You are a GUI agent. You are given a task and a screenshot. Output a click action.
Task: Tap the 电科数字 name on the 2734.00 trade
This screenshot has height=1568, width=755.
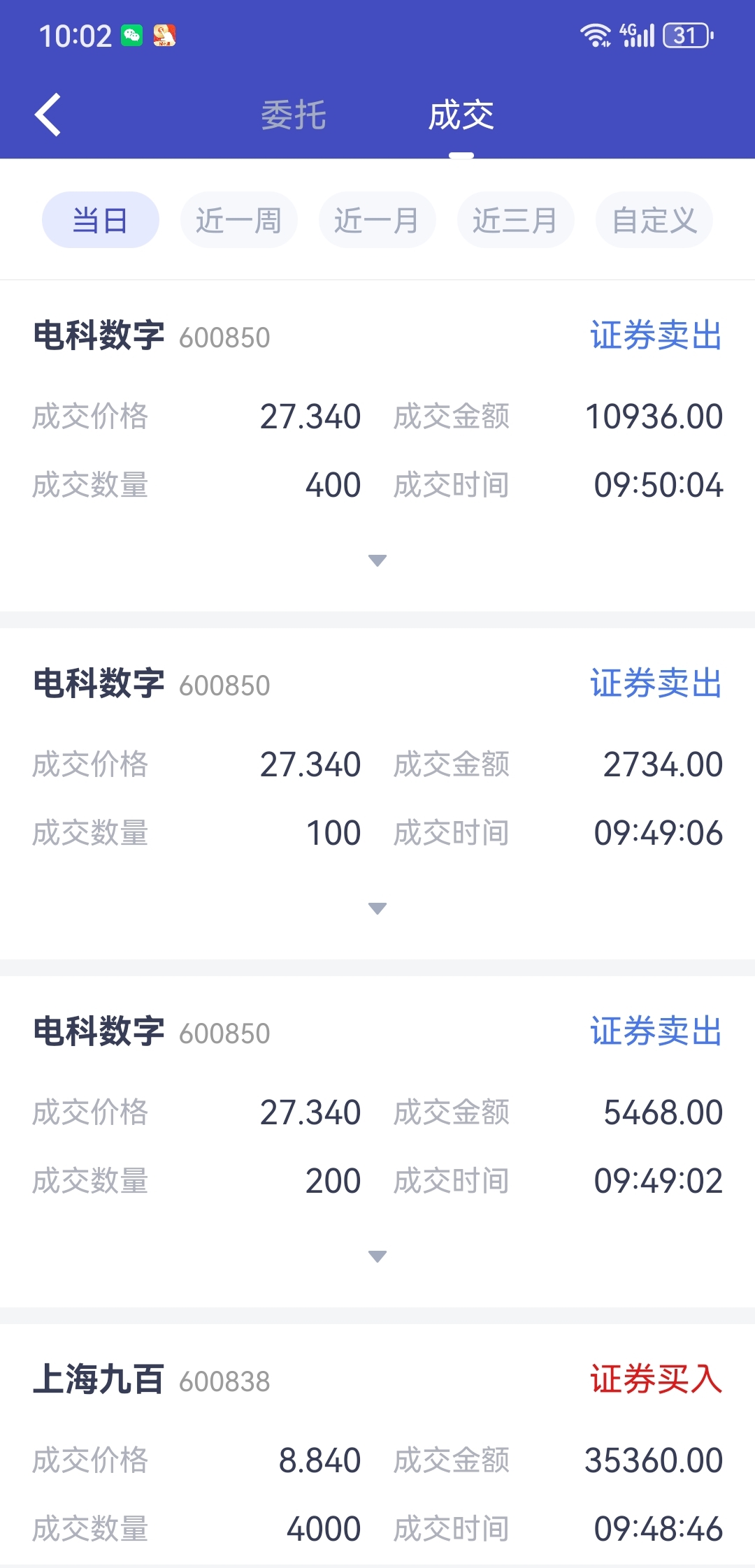pos(99,683)
